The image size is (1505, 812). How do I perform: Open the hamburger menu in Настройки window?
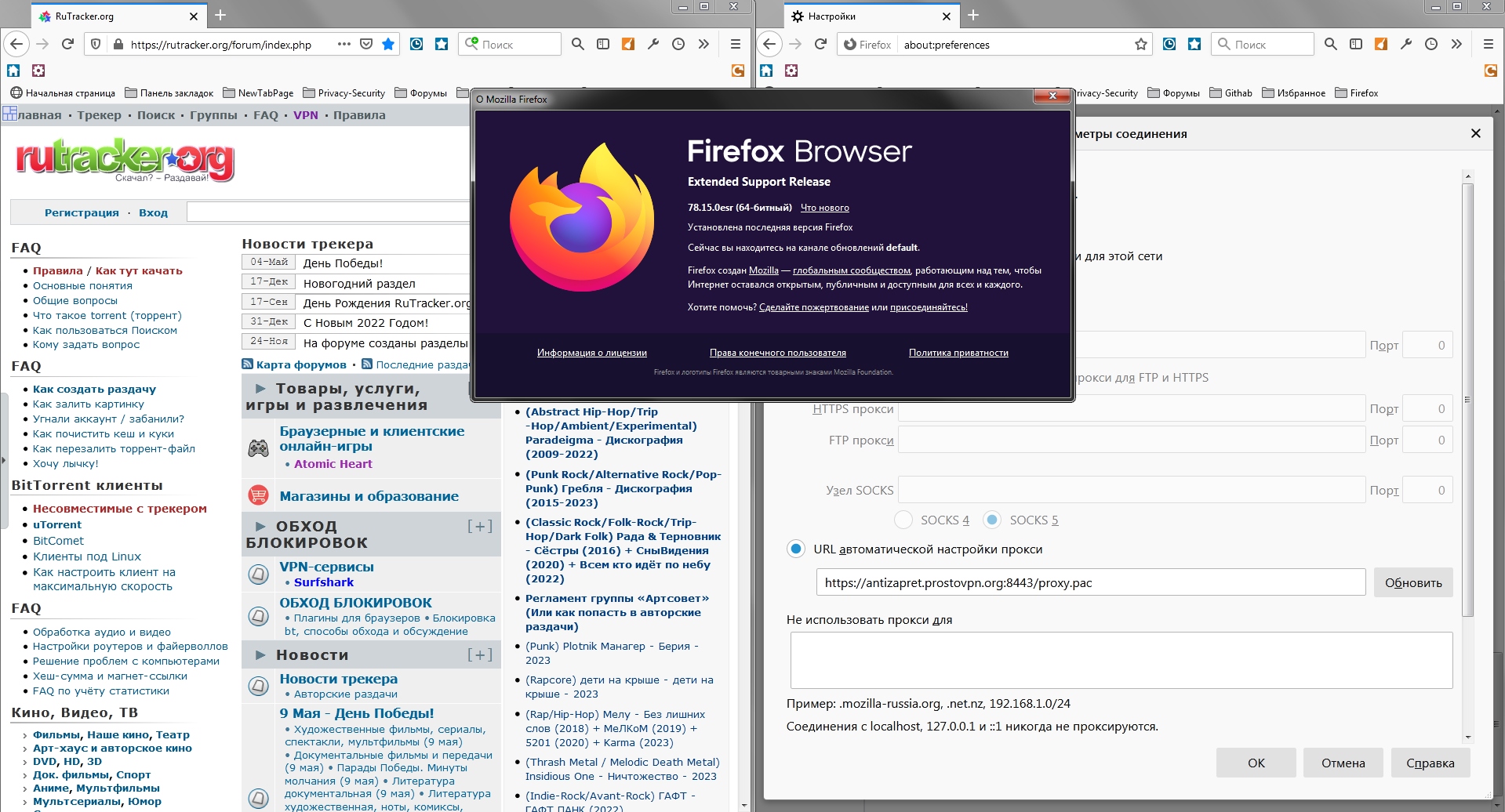pos(1488,45)
